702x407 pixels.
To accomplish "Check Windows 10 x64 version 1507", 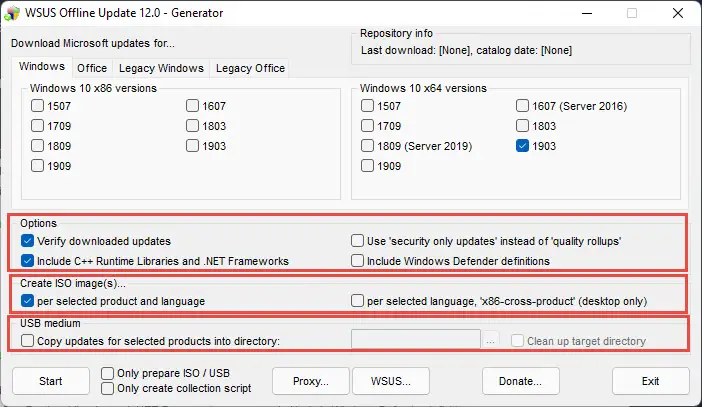I will point(367,106).
